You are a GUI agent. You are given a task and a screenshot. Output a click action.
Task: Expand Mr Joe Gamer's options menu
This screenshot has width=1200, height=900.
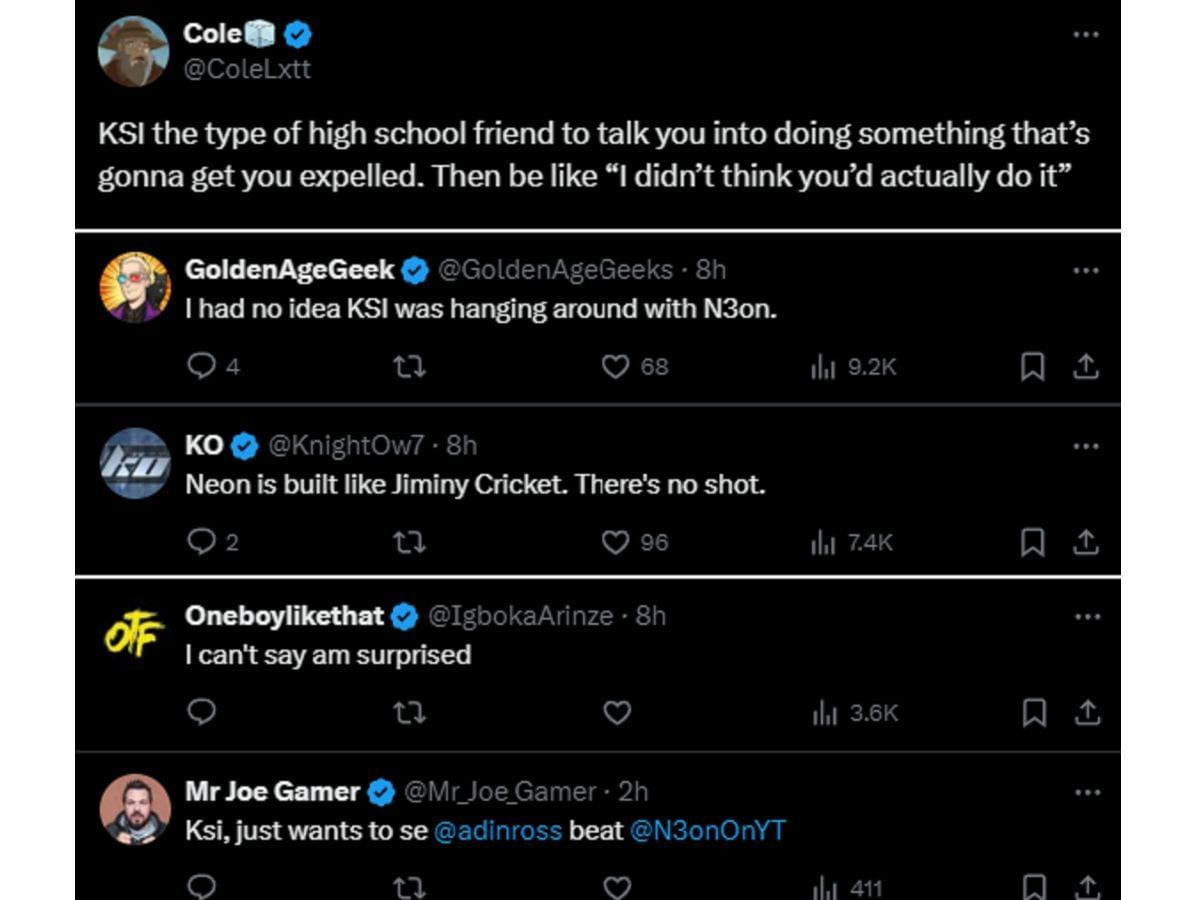pyautogui.click(x=1086, y=791)
